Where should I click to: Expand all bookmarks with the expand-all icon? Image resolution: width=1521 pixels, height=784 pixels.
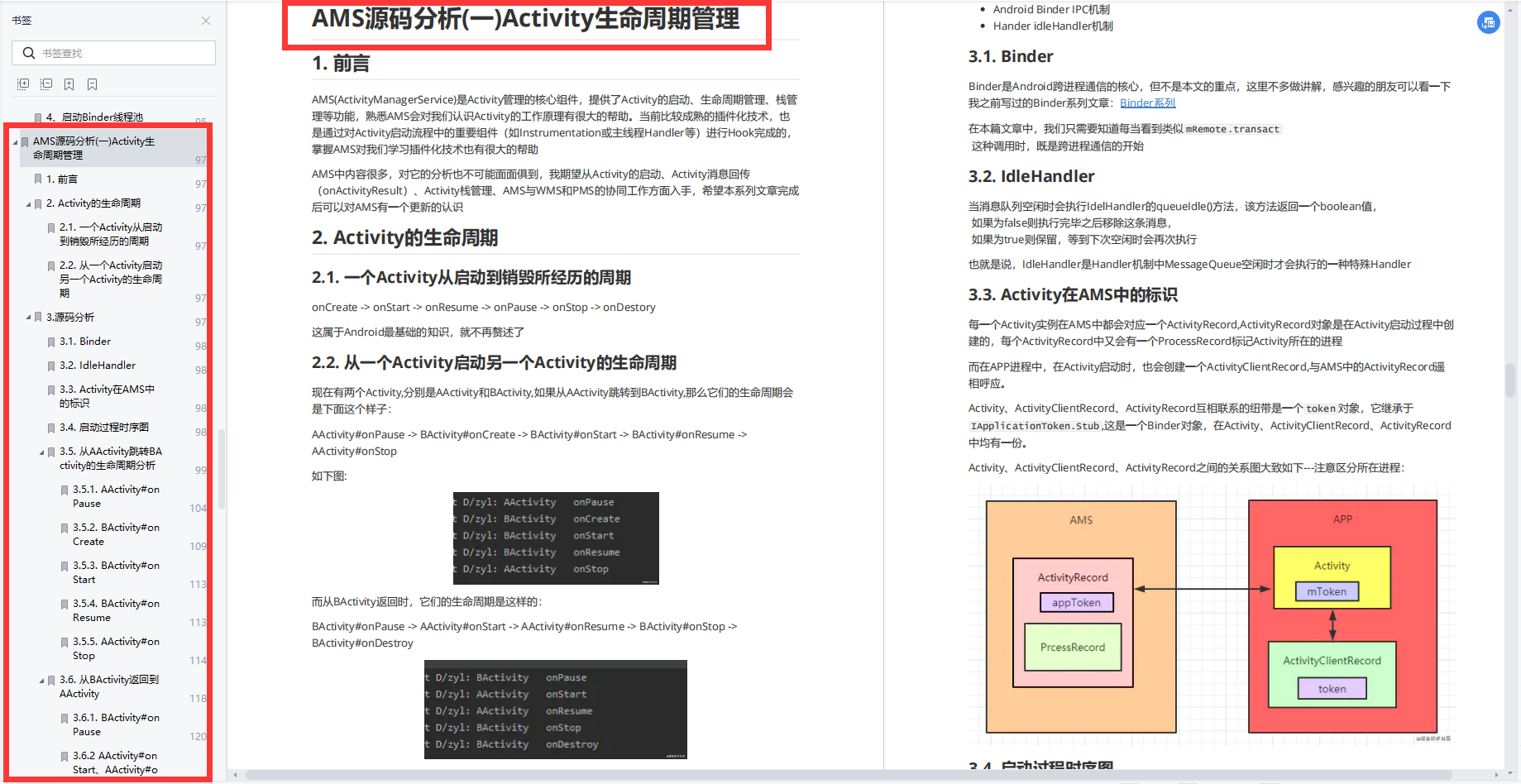click(23, 84)
